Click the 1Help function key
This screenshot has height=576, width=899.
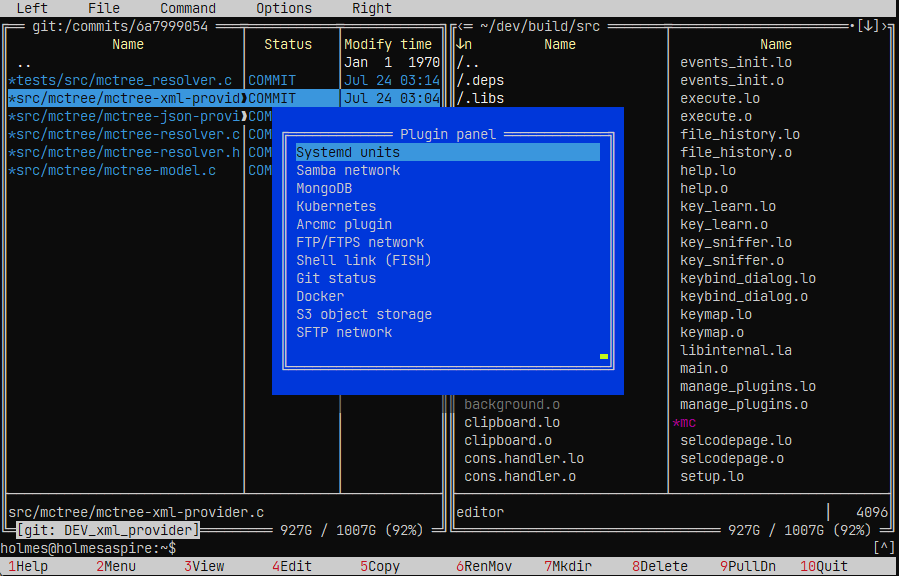pyautogui.click(x=28, y=567)
